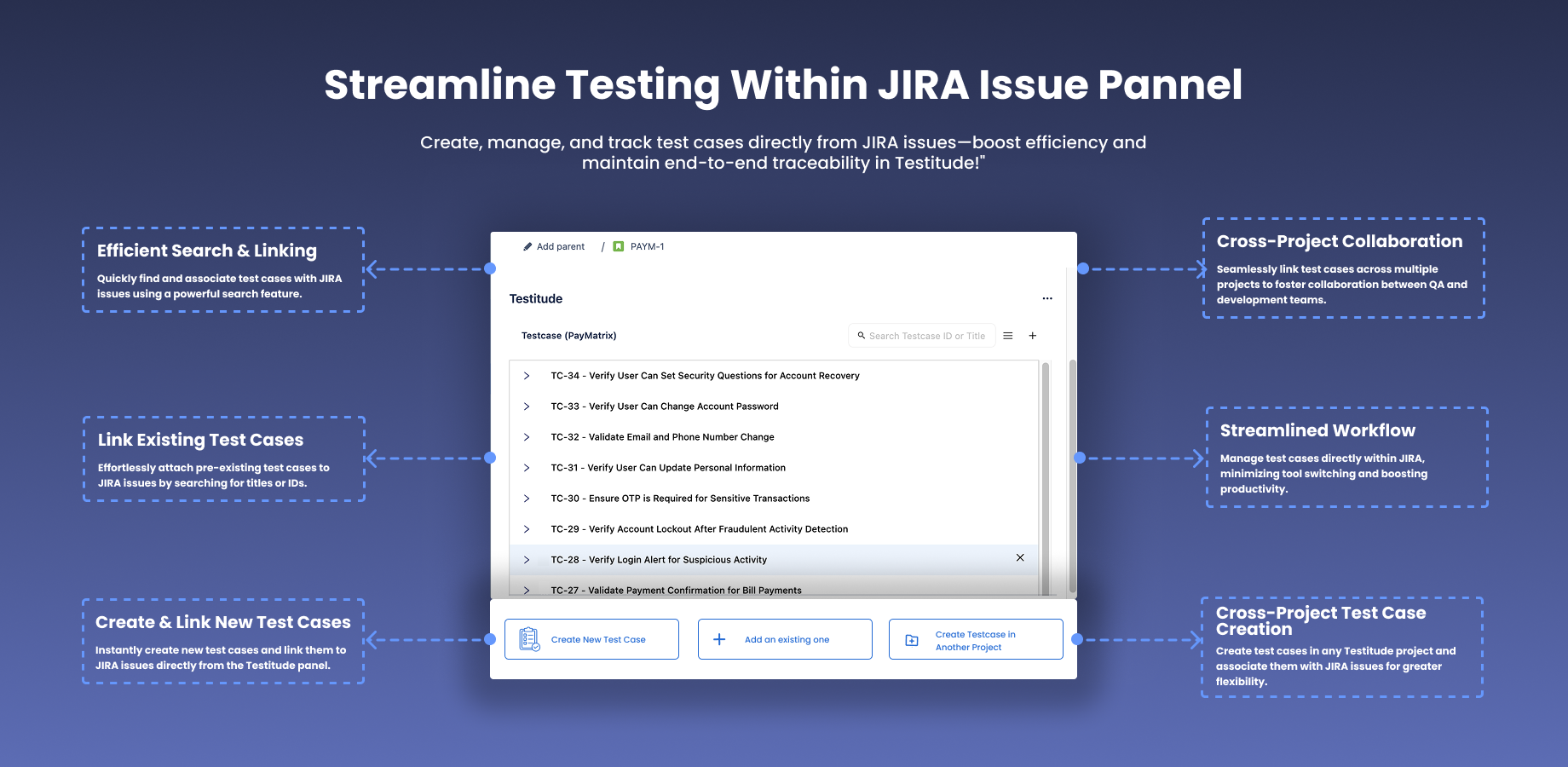Expand test case TC-34 chevron
The image size is (1568, 767).
527,376
